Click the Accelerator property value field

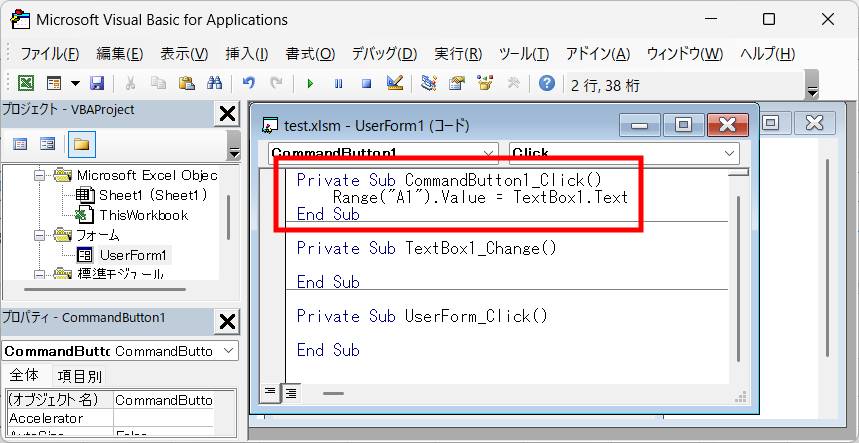(163, 418)
